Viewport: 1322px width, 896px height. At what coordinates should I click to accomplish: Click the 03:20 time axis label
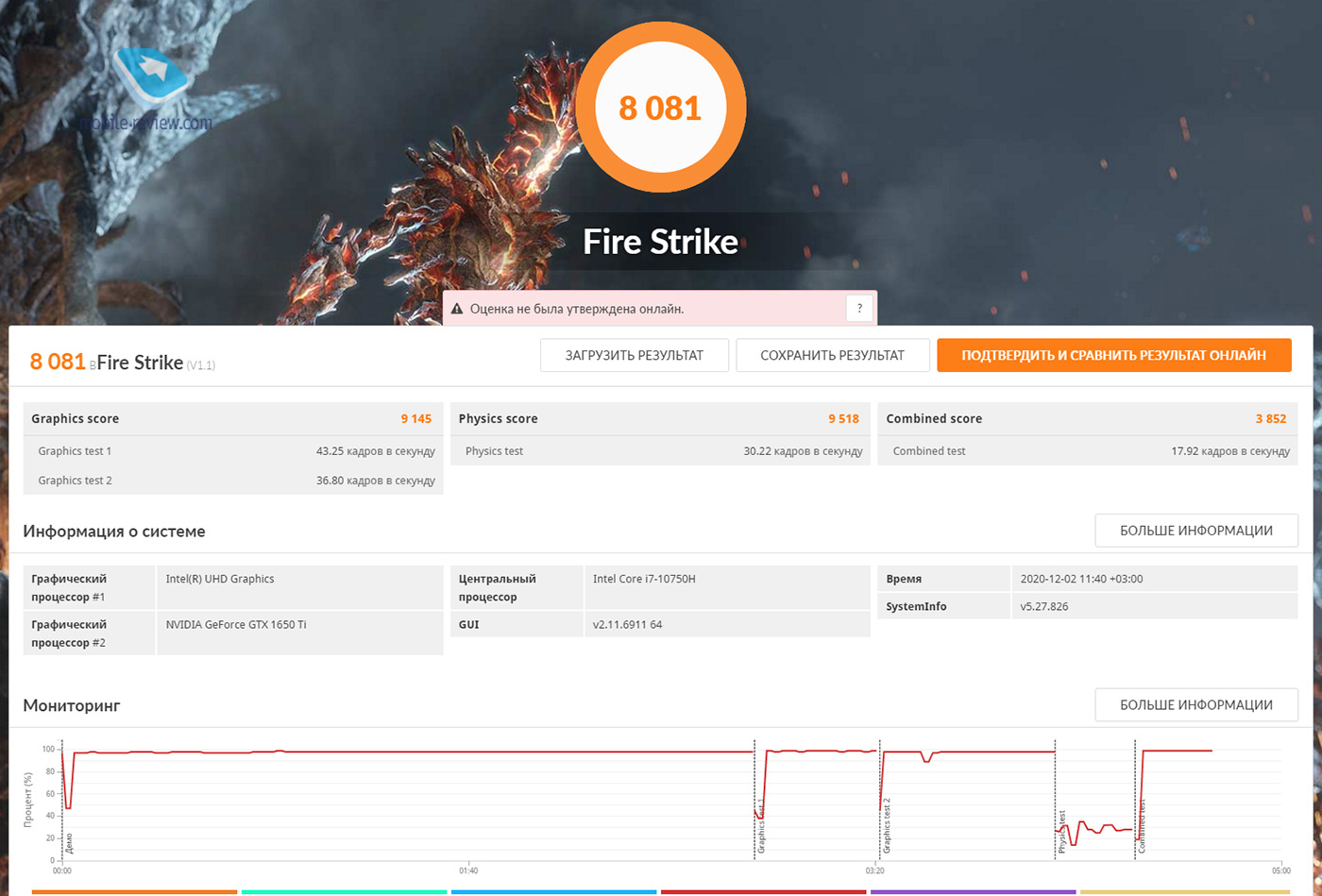(x=875, y=871)
